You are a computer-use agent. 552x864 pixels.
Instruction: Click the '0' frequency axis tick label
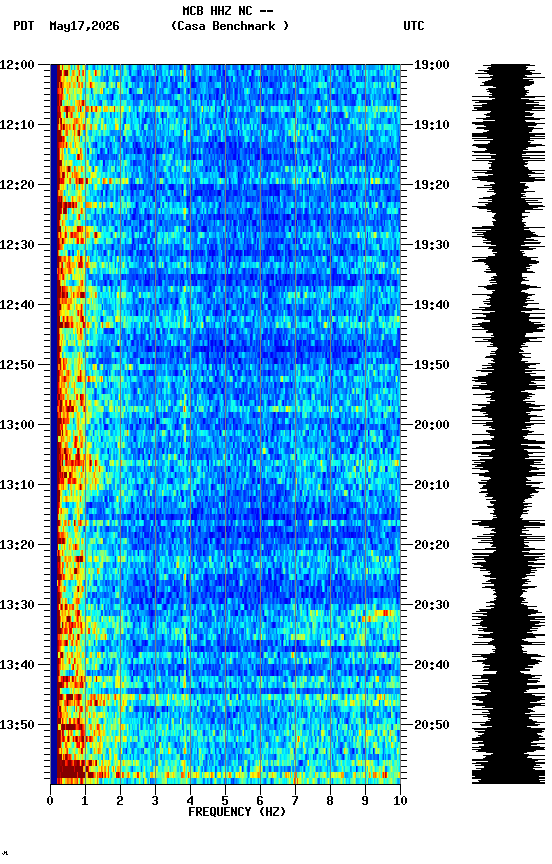(50, 801)
